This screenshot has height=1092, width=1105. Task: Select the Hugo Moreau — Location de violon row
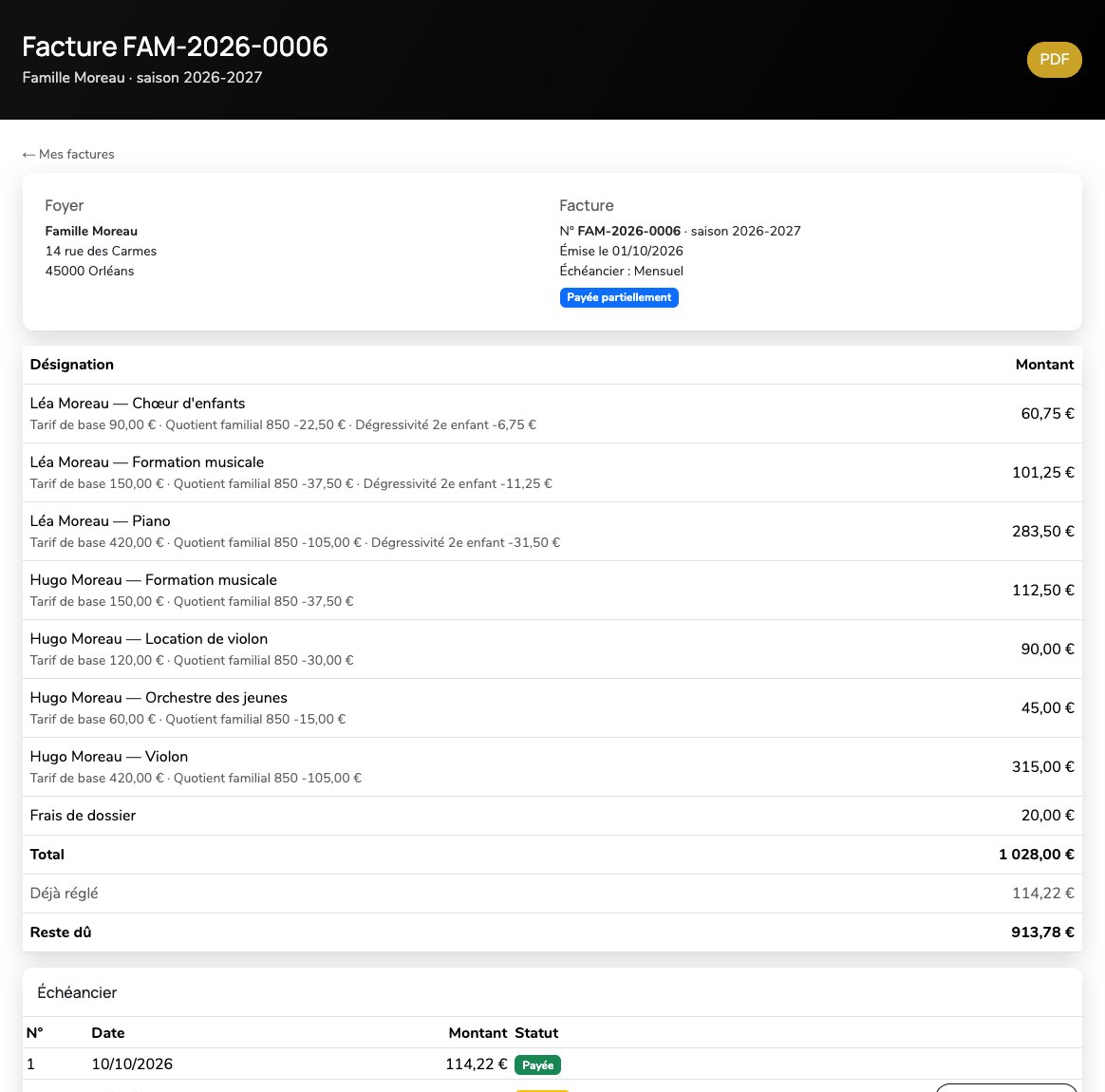552,650
